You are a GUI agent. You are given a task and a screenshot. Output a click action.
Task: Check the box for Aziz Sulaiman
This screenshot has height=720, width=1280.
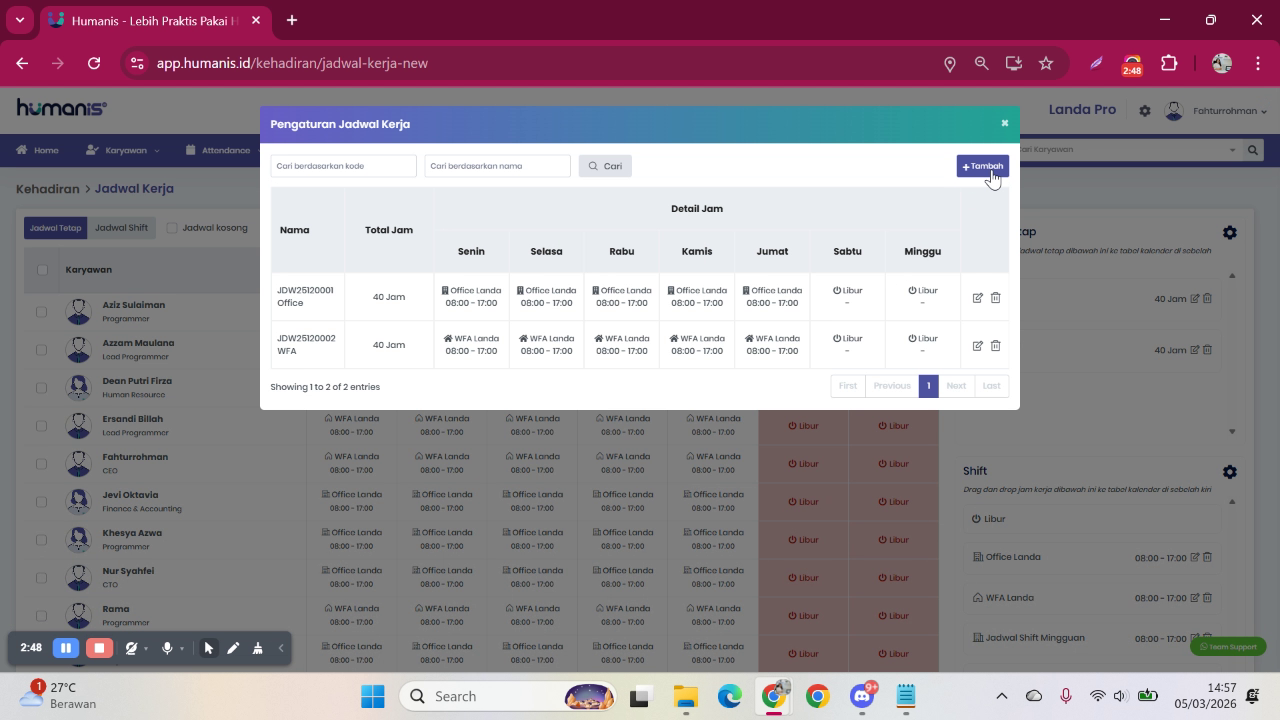(x=42, y=312)
